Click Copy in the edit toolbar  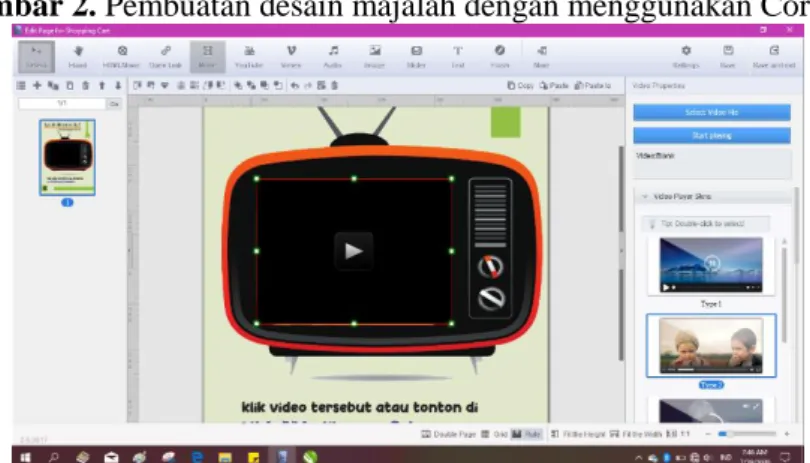(x=520, y=86)
